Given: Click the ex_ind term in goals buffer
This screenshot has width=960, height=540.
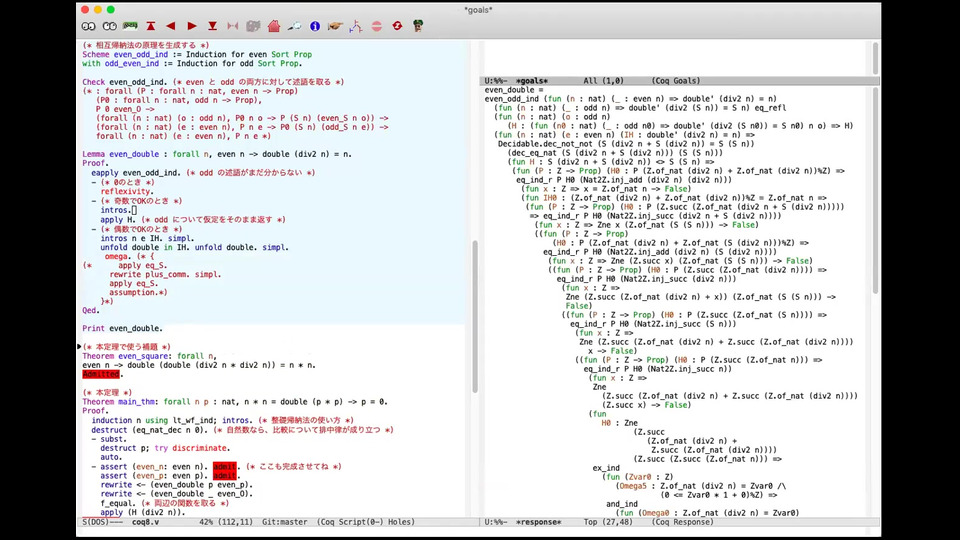Looking at the screenshot, I should [x=606, y=468].
